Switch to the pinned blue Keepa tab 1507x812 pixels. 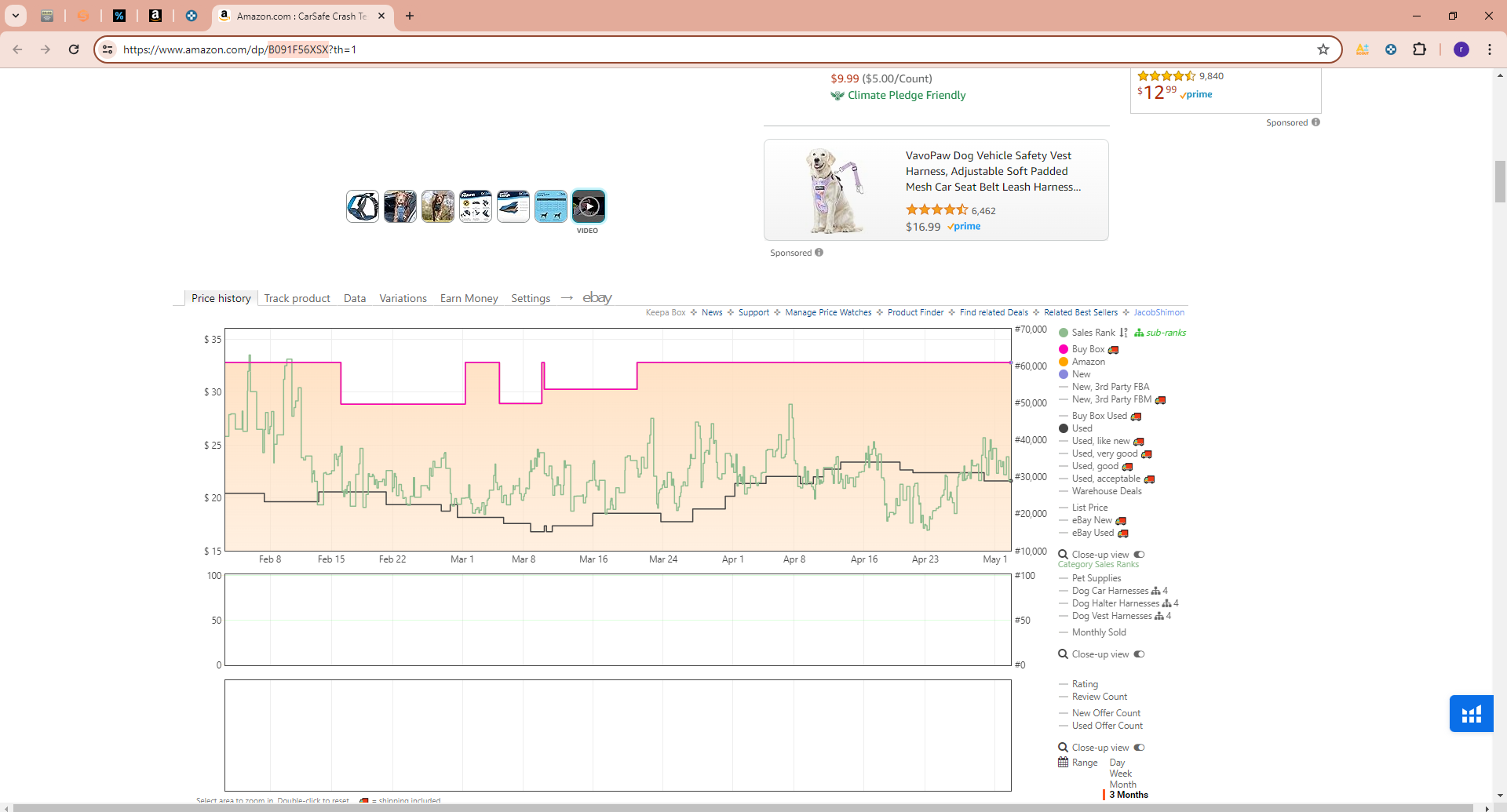click(192, 16)
